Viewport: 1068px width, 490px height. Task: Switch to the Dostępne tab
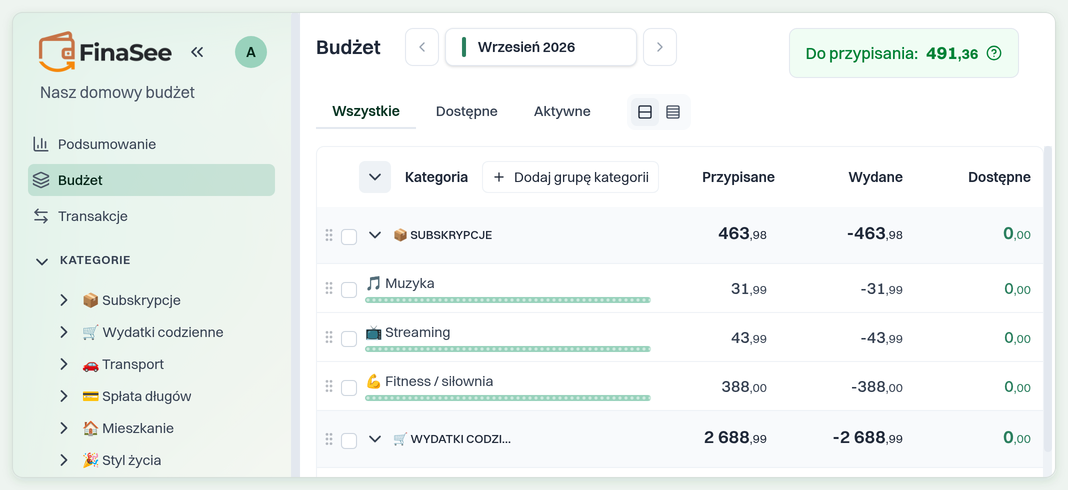pyautogui.click(x=467, y=111)
